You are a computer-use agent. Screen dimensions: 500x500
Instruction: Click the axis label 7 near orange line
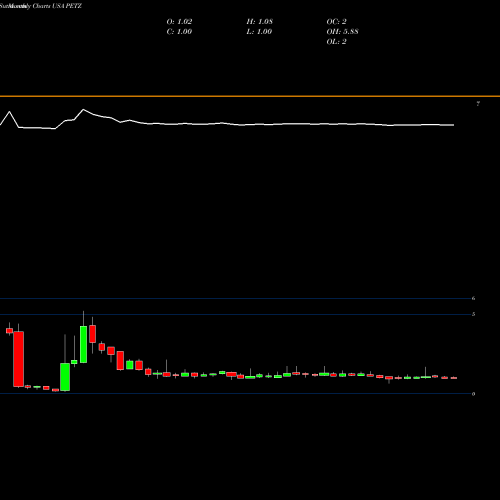[x=478, y=104]
